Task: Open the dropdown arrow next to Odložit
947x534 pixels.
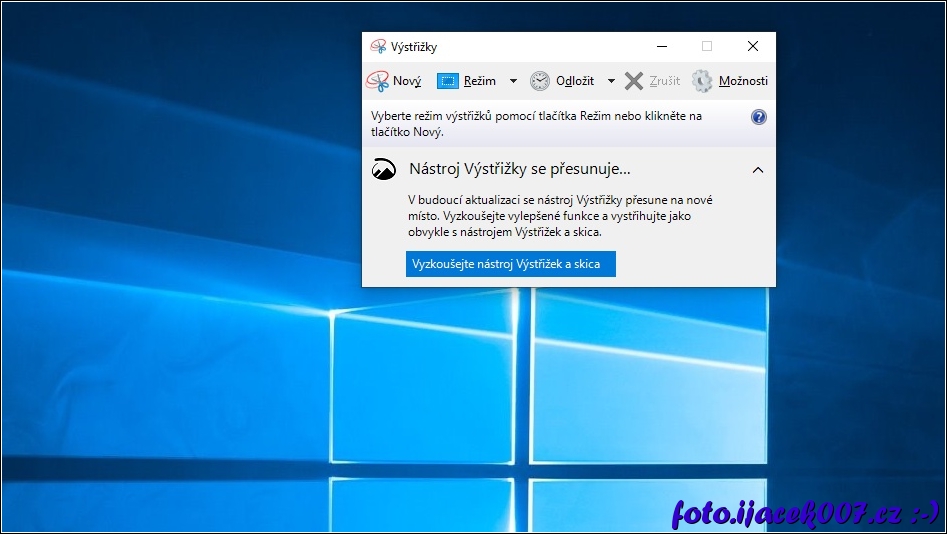Action: click(611, 81)
